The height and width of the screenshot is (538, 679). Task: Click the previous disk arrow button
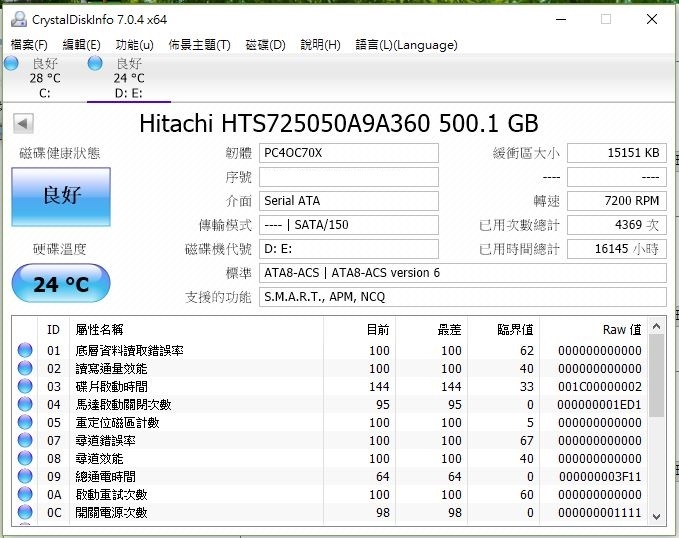[23, 123]
